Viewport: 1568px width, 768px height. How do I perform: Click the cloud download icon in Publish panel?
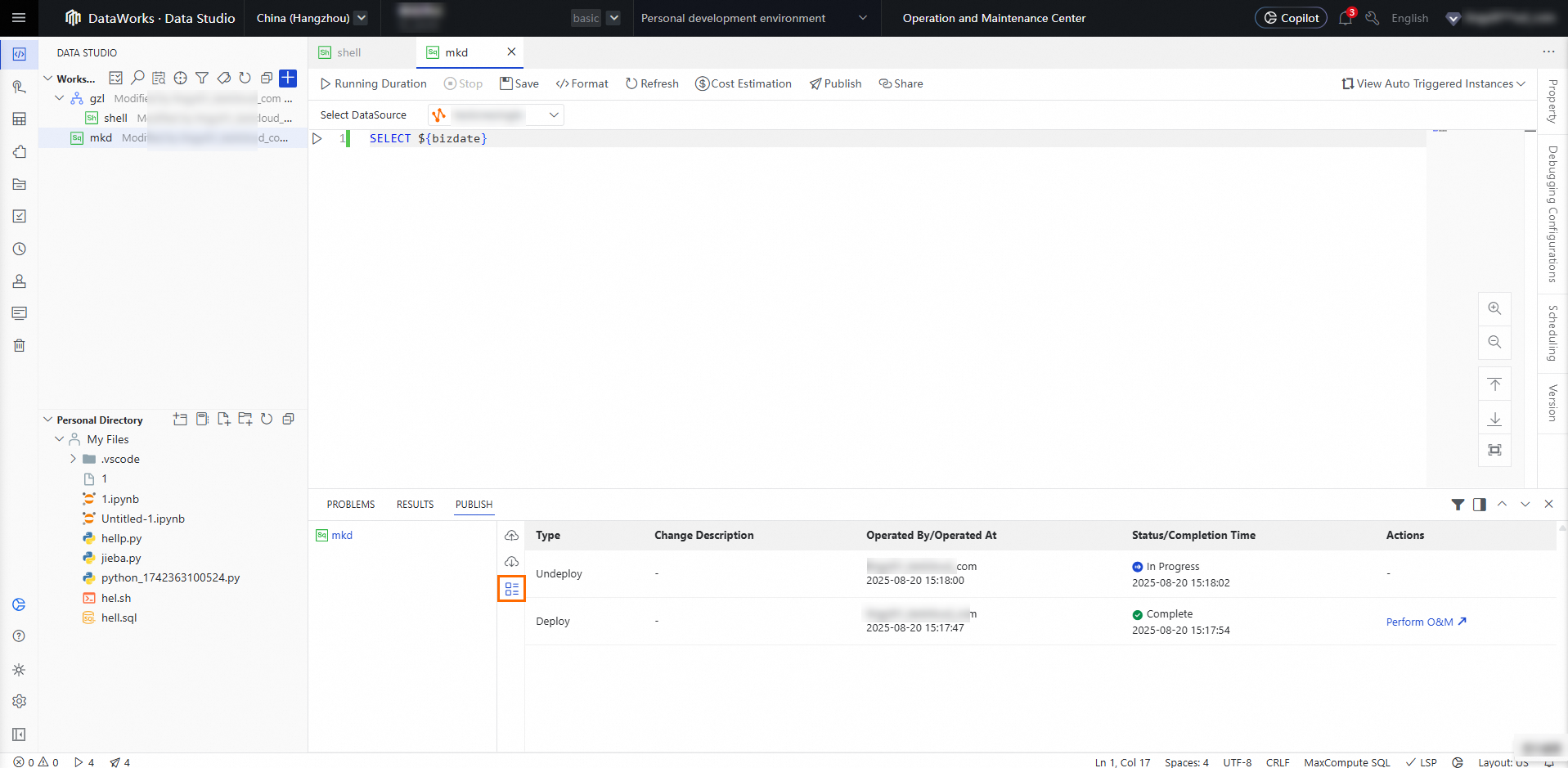click(x=511, y=562)
